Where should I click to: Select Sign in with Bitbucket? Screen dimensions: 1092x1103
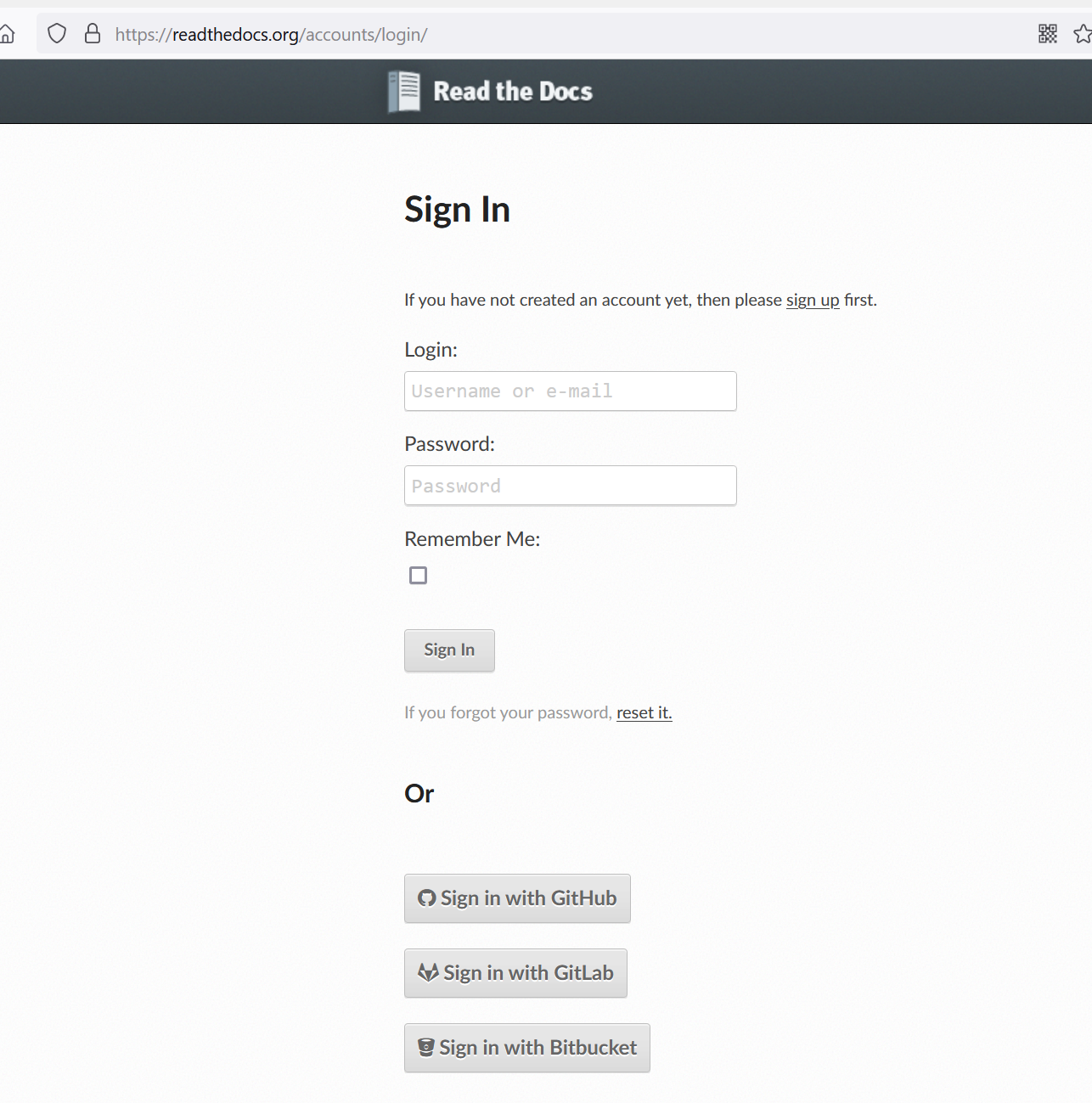pyautogui.click(x=527, y=1048)
